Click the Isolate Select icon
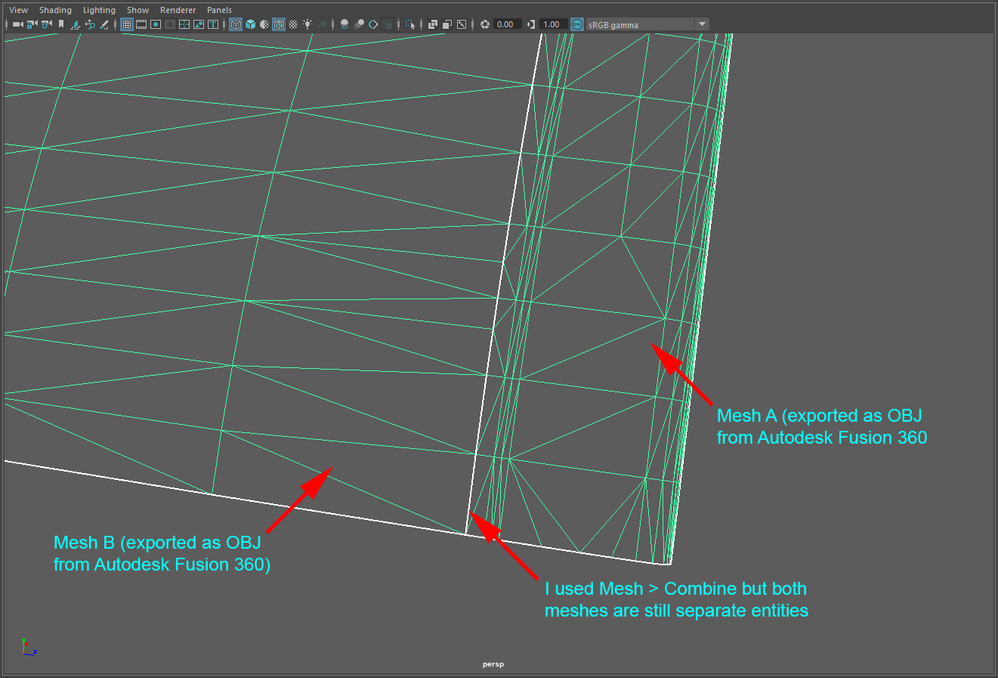 (410, 24)
